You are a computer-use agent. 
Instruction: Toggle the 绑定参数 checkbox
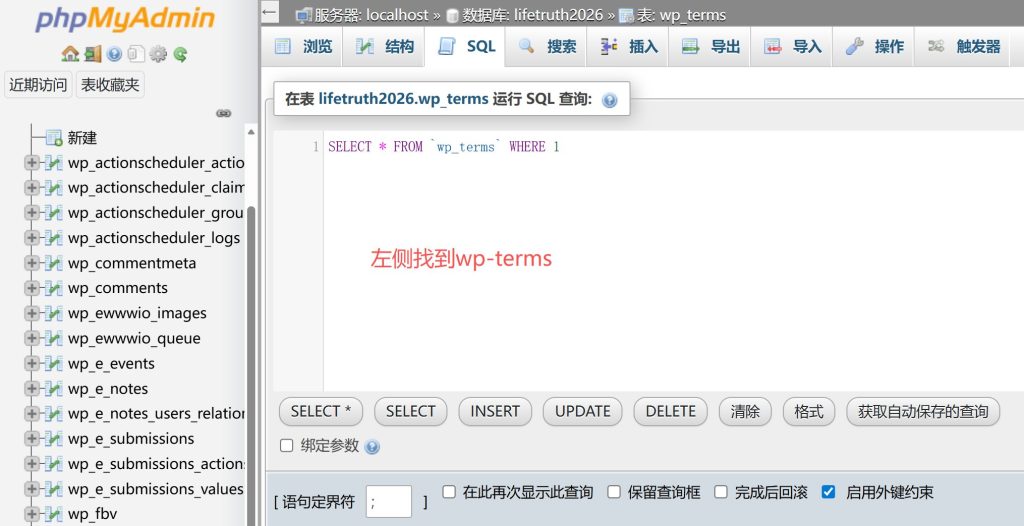pos(286,446)
